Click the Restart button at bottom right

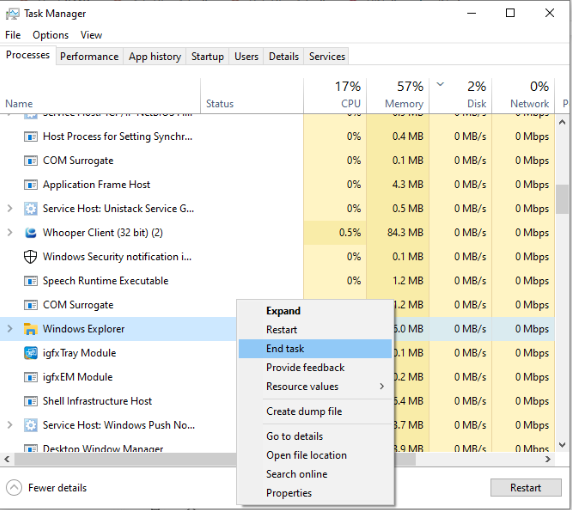pyautogui.click(x=526, y=488)
